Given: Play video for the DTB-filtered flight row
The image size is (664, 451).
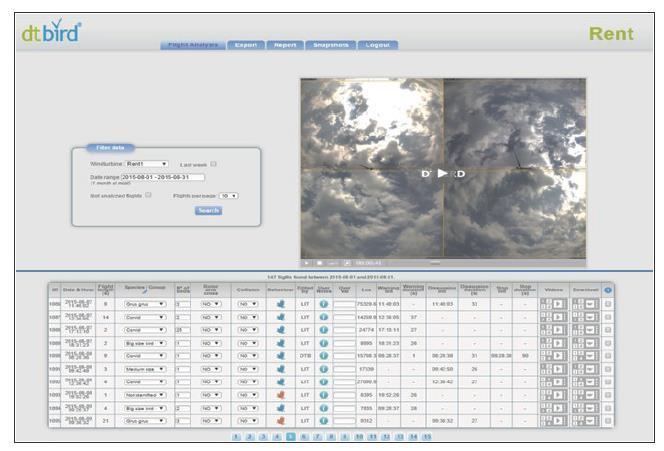Looking at the screenshot, I should (558, 356).
